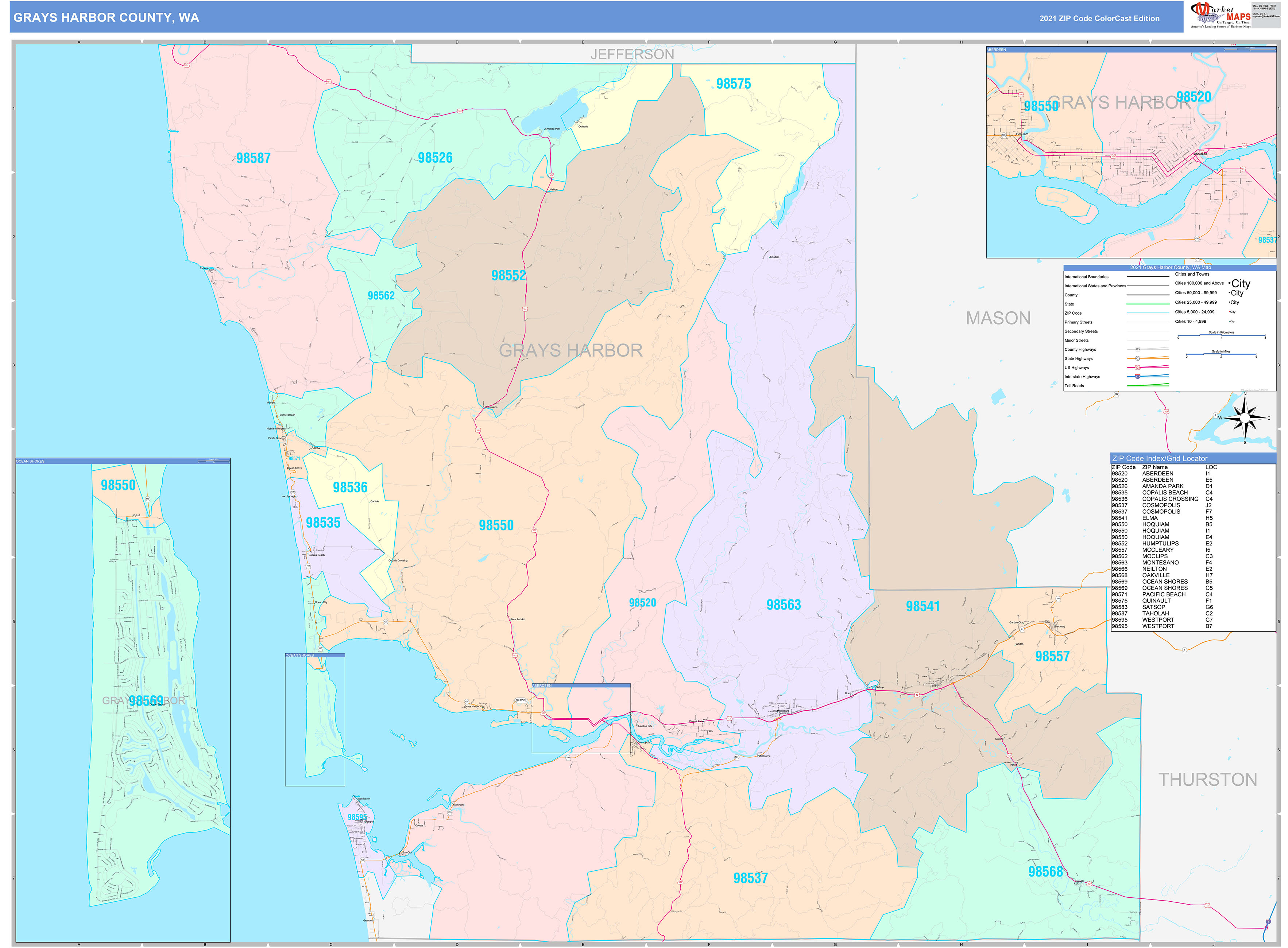Click the THURSTON county label

click(1208, 779)
